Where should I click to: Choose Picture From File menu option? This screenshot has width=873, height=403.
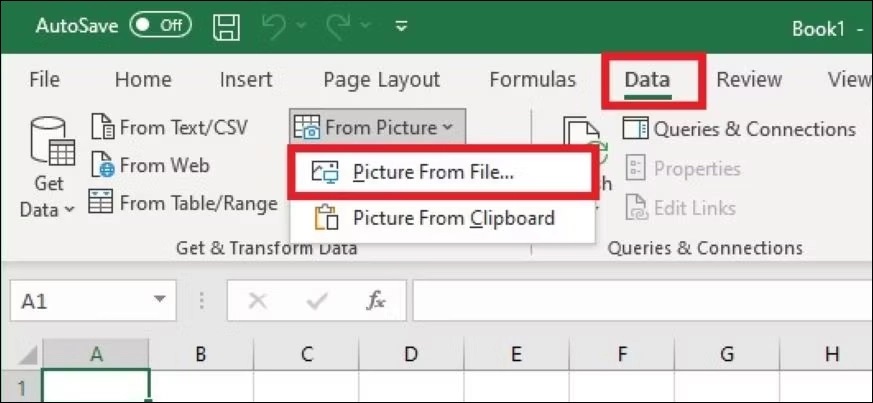click(x=433, y=172)
